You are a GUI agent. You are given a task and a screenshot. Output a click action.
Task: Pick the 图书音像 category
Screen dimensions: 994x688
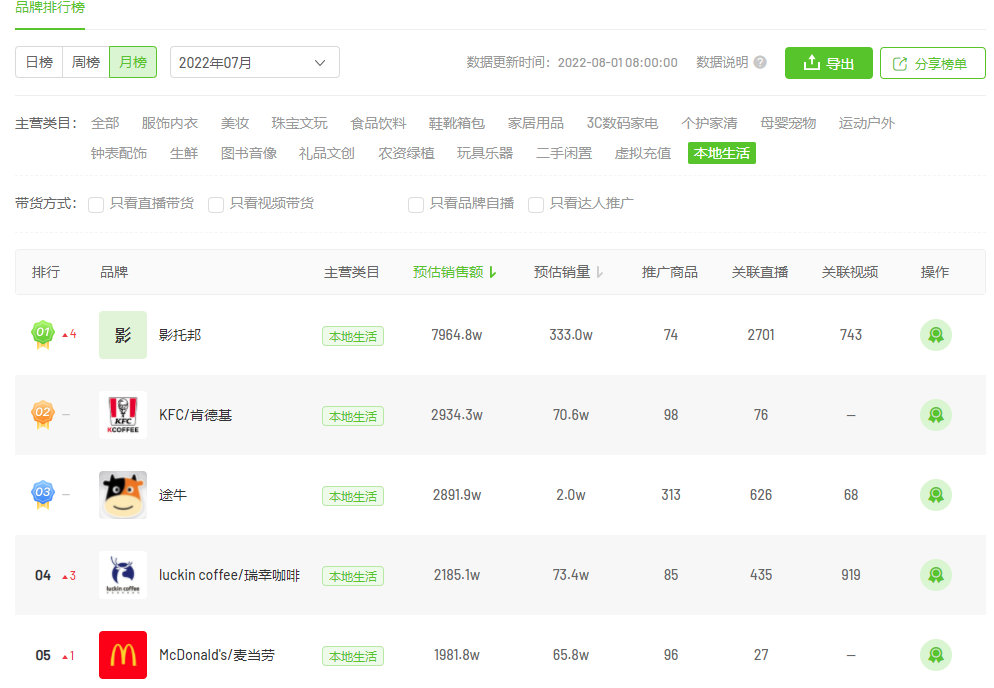point(249,153)
